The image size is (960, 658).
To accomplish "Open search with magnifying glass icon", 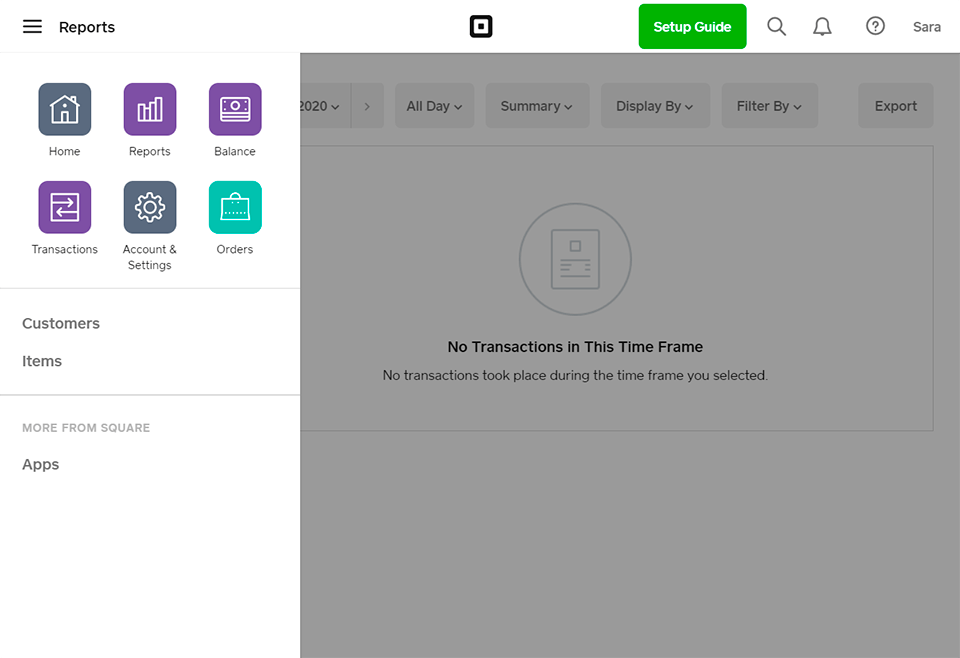I will point(776,26).
